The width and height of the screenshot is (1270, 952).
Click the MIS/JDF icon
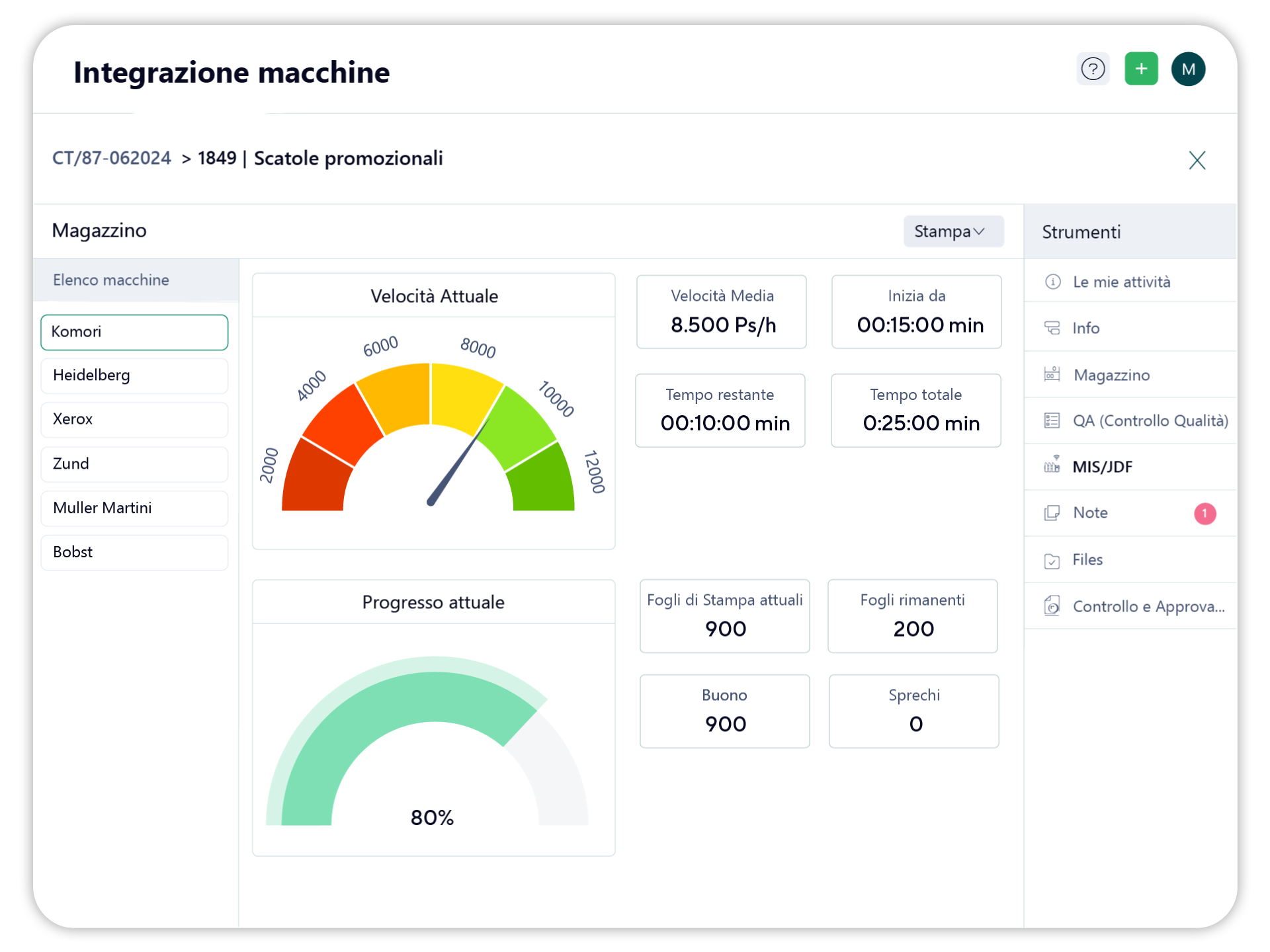(1052, 466)
